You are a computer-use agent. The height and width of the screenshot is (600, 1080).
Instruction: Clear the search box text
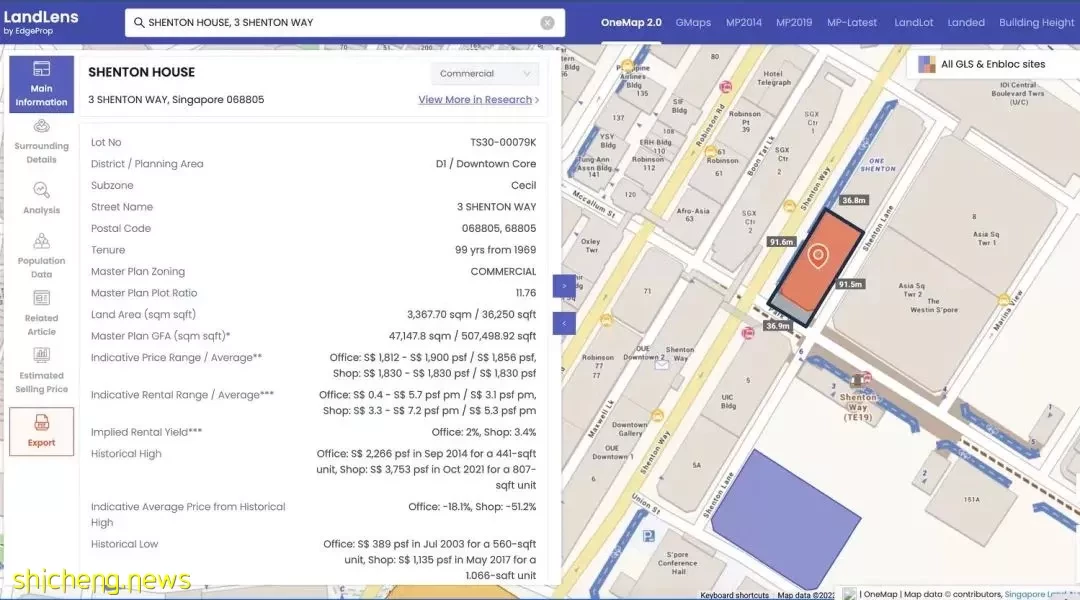[548, 23]
